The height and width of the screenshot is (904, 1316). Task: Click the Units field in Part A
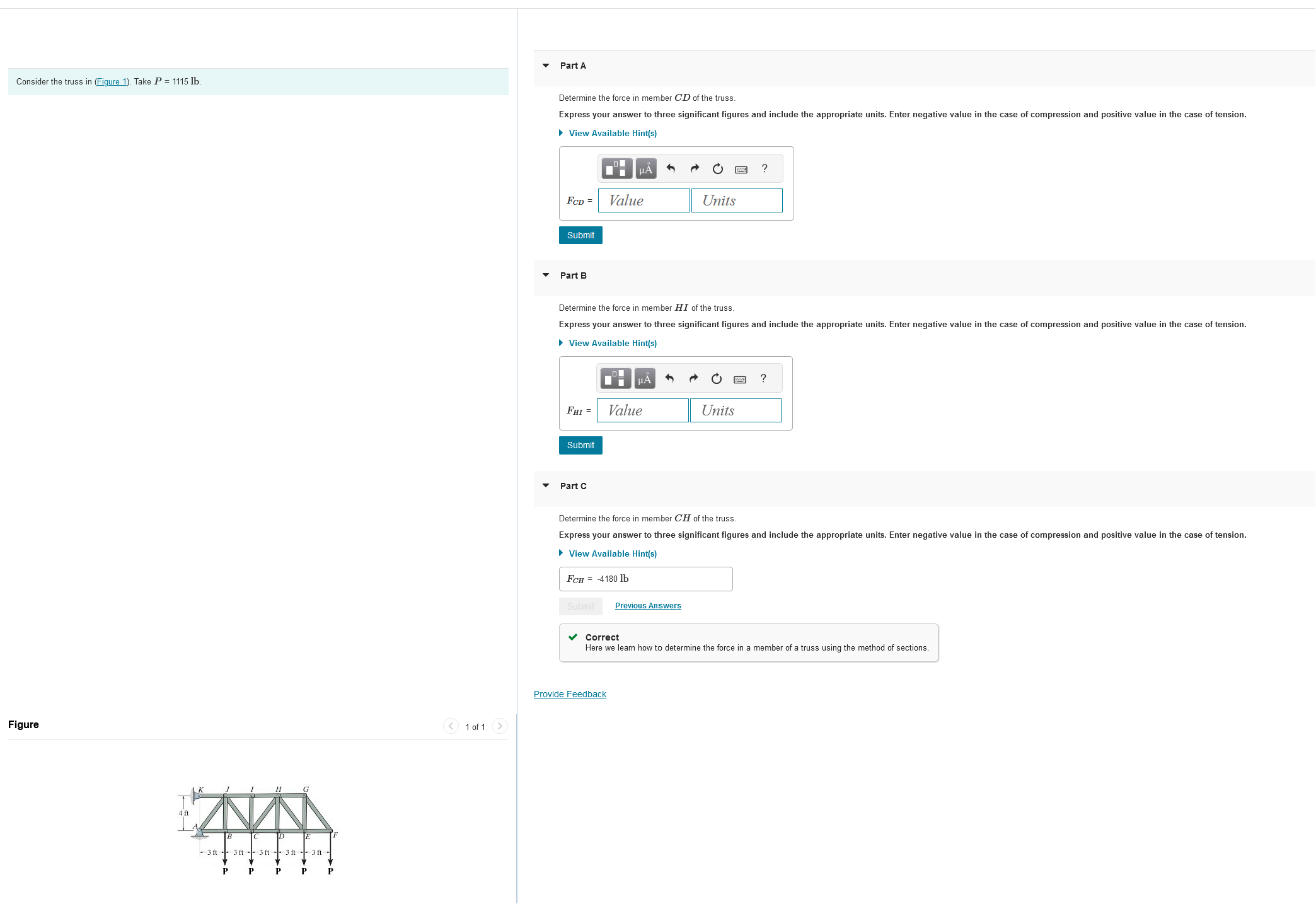736,200
